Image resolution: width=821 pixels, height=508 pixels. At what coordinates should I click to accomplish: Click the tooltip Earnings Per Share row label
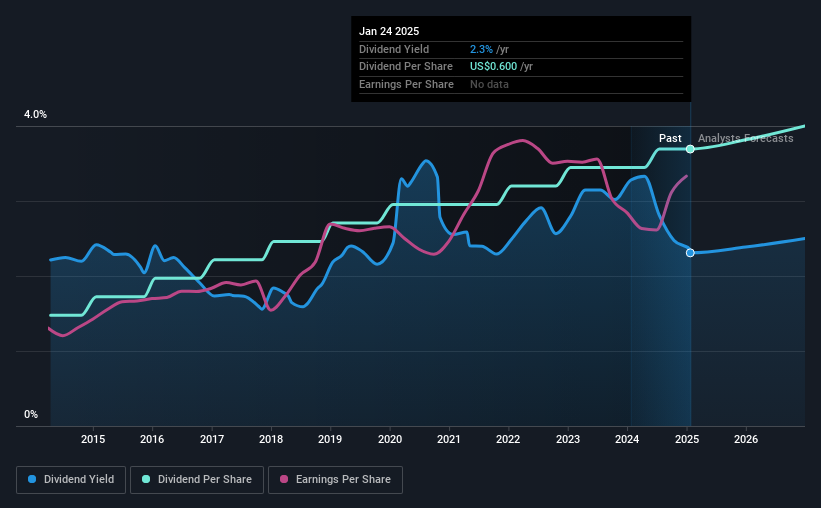(406, 84)
